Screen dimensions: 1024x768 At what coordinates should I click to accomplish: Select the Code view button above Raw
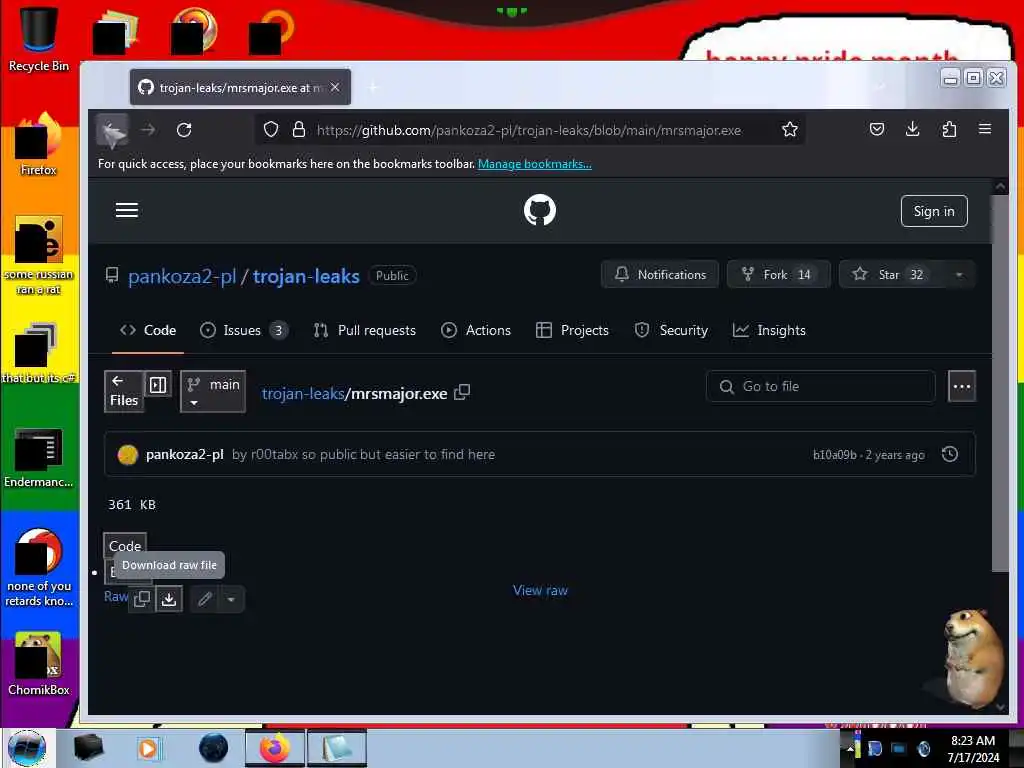(125, 545)
